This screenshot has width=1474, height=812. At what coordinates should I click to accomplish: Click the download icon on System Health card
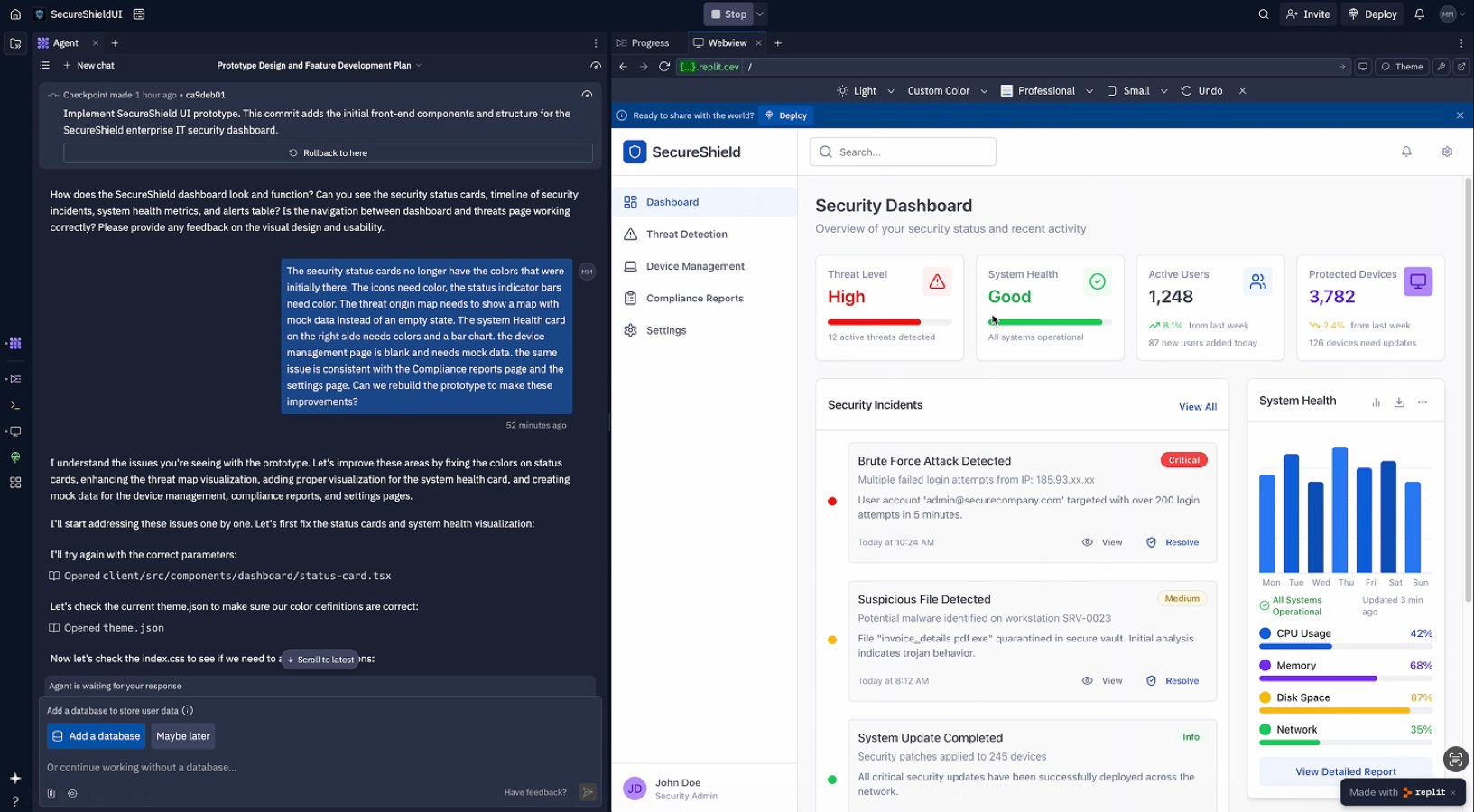(1399, 402)
